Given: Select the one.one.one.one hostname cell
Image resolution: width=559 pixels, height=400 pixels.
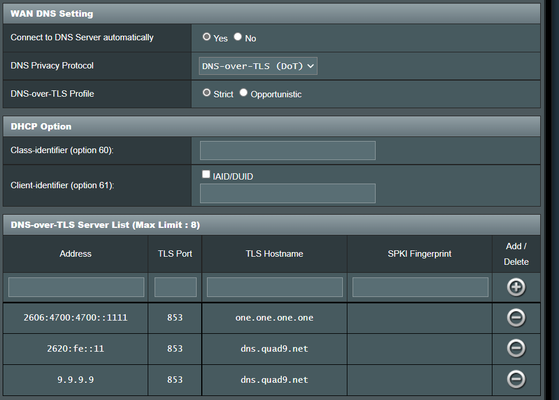Looking at the screenshot, I should point(274,318).
